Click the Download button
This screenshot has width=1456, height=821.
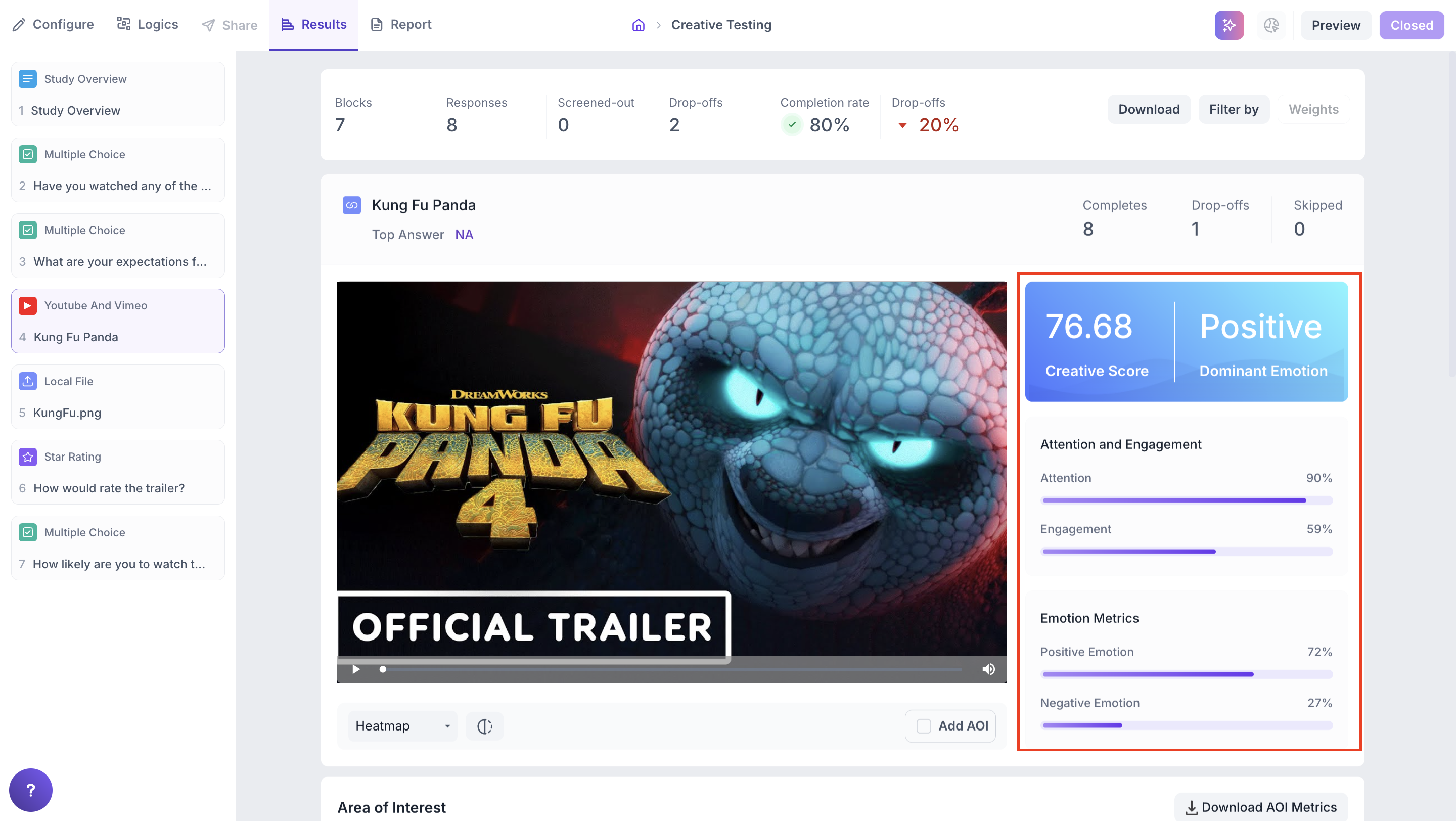click(x=1149, y=109)
